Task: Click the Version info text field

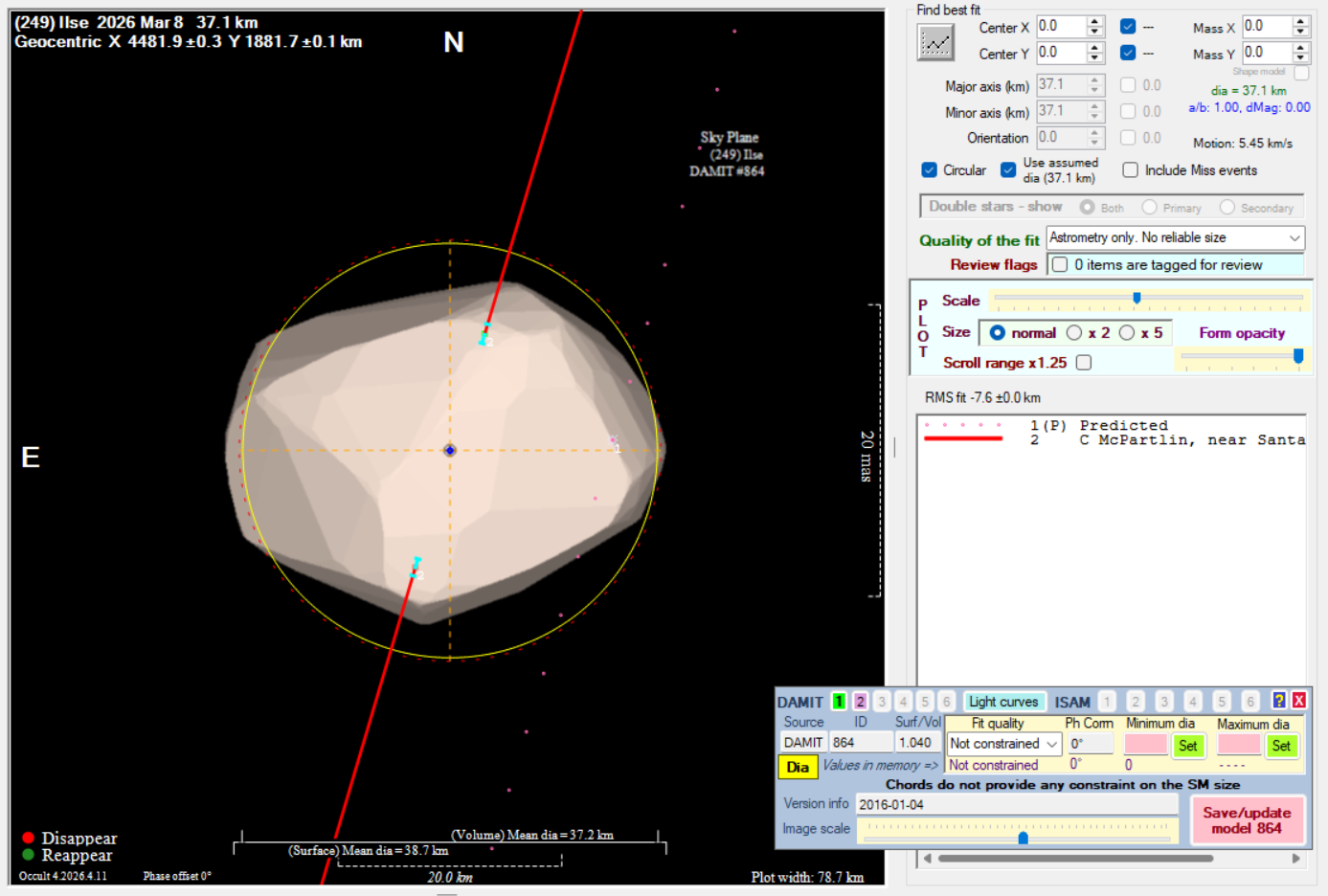Action: click(x=1015, y=805)
